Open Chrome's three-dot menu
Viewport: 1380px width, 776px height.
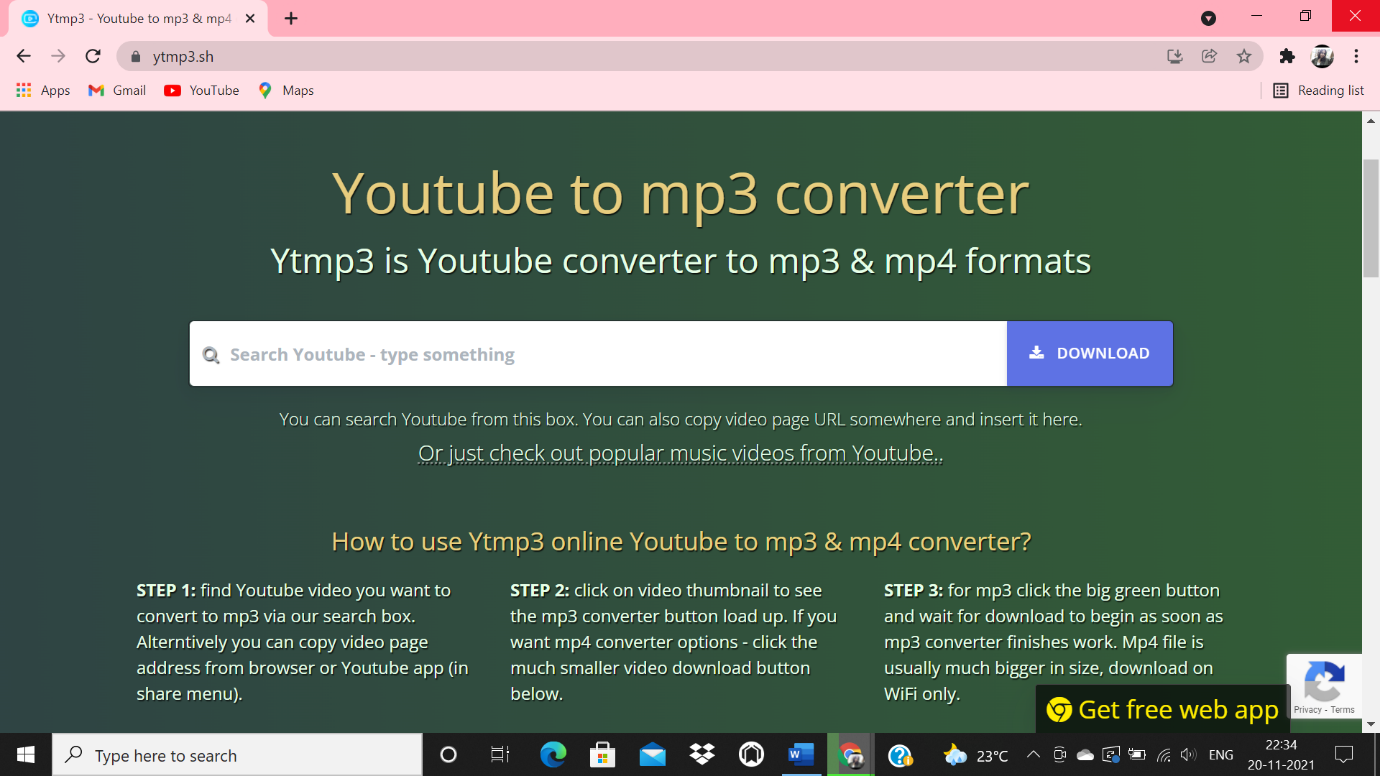pyautogui.click(x=1357, y=57)
